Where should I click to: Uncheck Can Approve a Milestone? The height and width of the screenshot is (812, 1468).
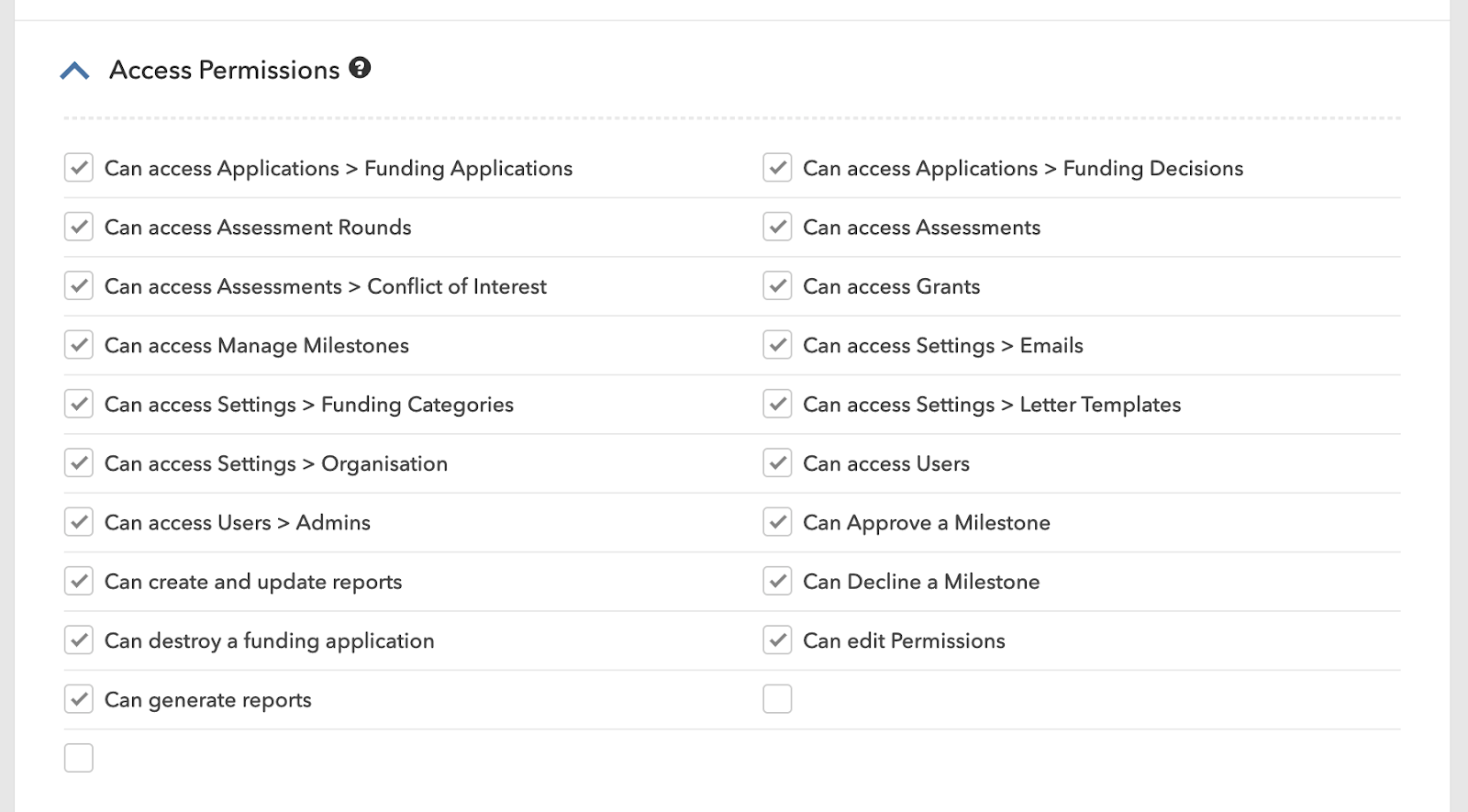(x=777, y=522)
